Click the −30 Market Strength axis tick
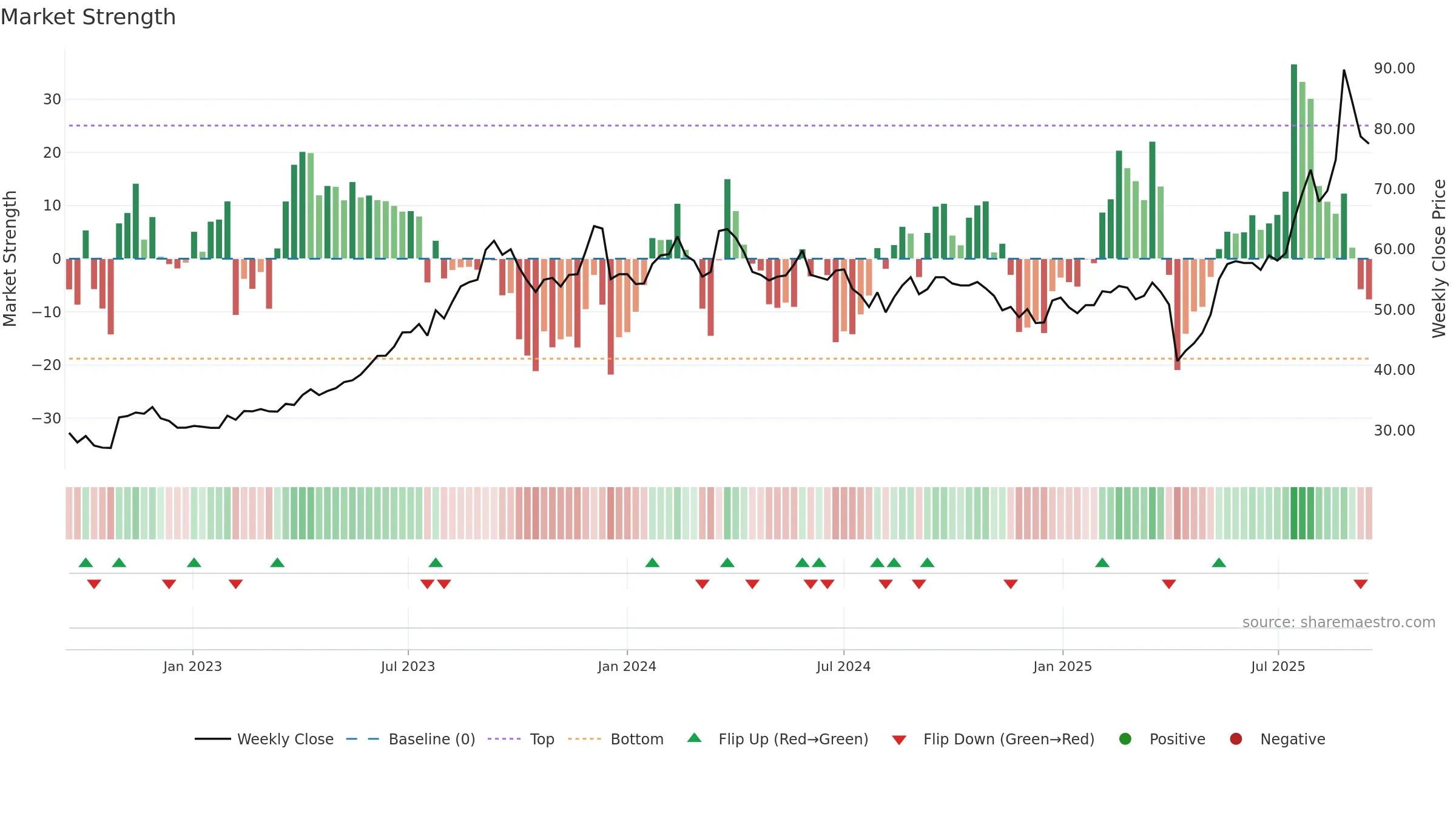Viewport: 1456px width, 819px height. [47, 419]
